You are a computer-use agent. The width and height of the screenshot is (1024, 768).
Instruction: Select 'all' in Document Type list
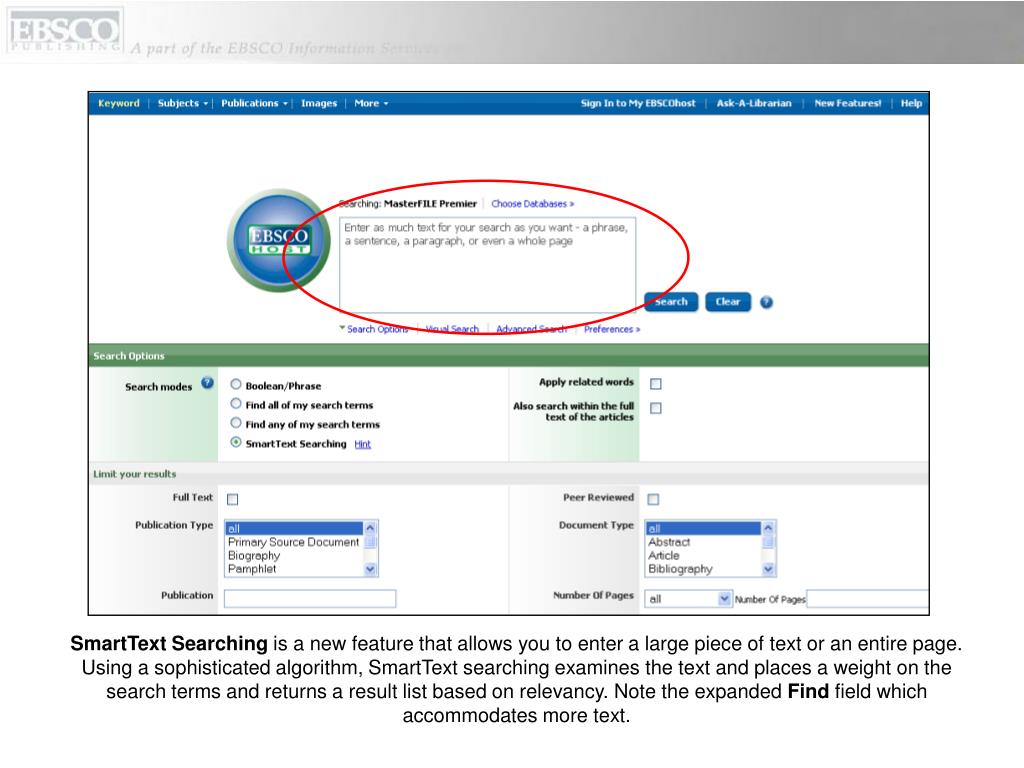[703, 528]
